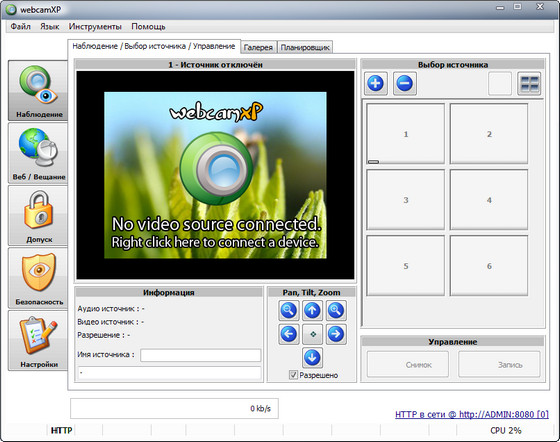Click the CPU 2% status text
The height and width of the screenshot is (442, 560).
[505, 431]
